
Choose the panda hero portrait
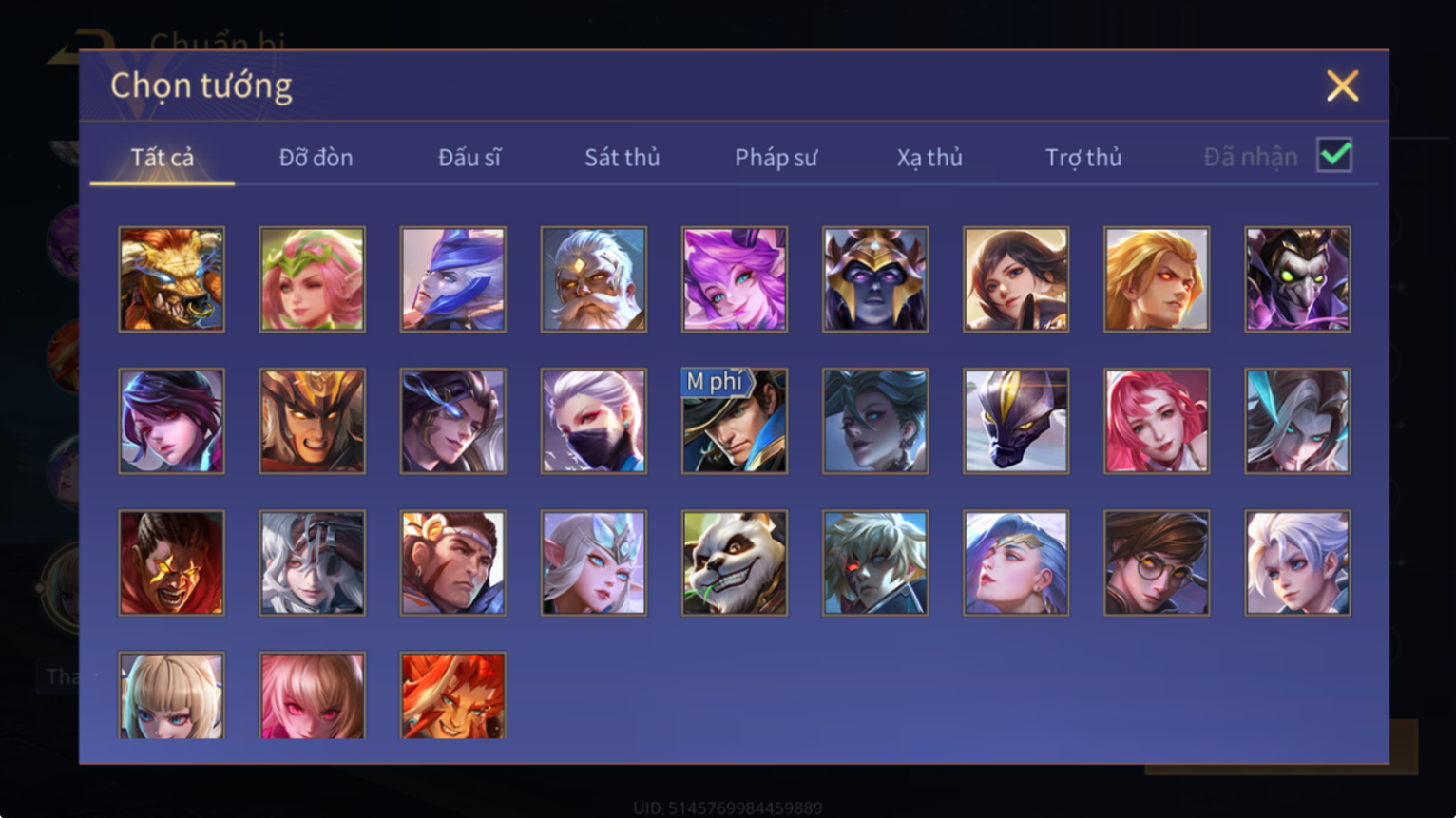point(735,563)
